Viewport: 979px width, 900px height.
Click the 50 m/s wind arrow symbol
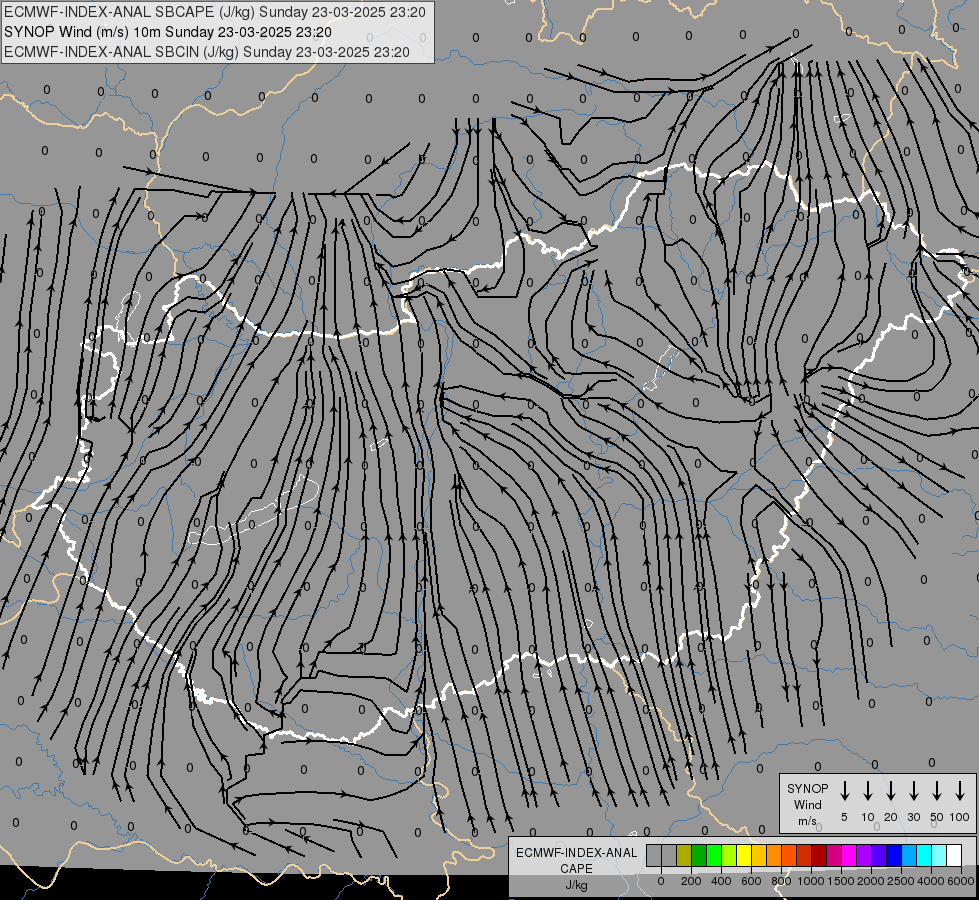(937, 791)
